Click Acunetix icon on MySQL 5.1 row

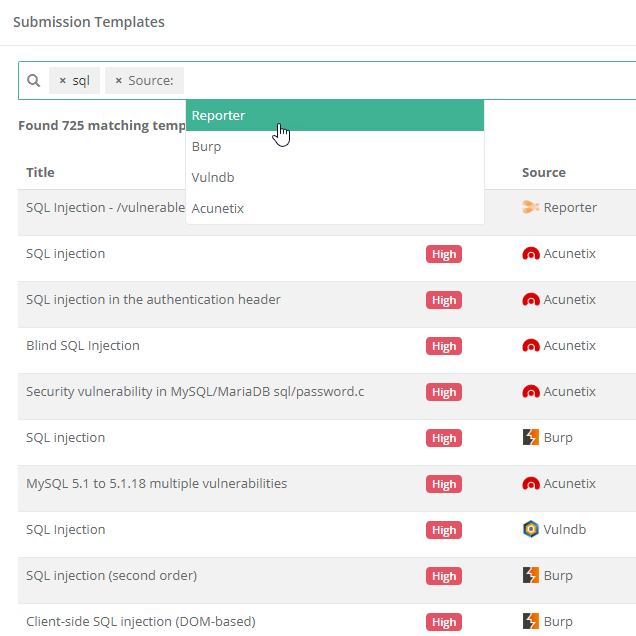pyautogui.click(x=531, y=483)
